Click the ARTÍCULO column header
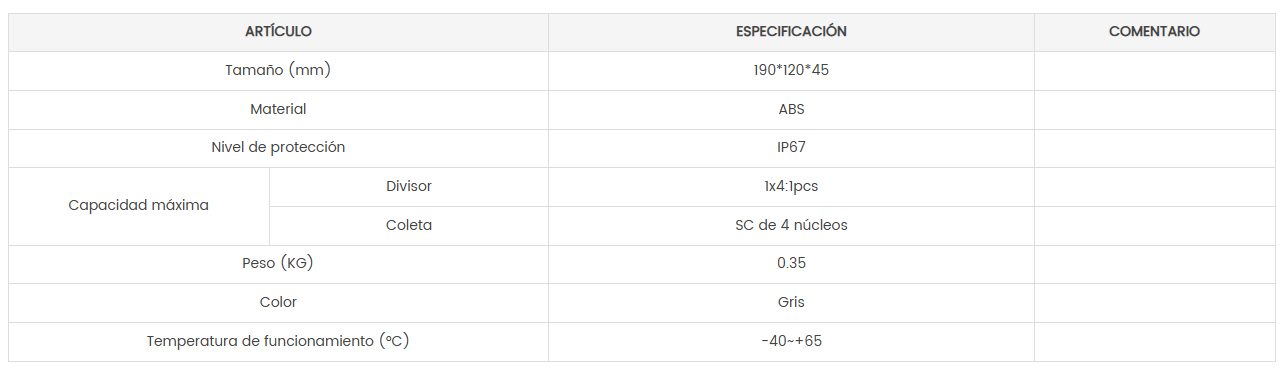The width and height of the screenshot is (1286, 372). point(278,32)
